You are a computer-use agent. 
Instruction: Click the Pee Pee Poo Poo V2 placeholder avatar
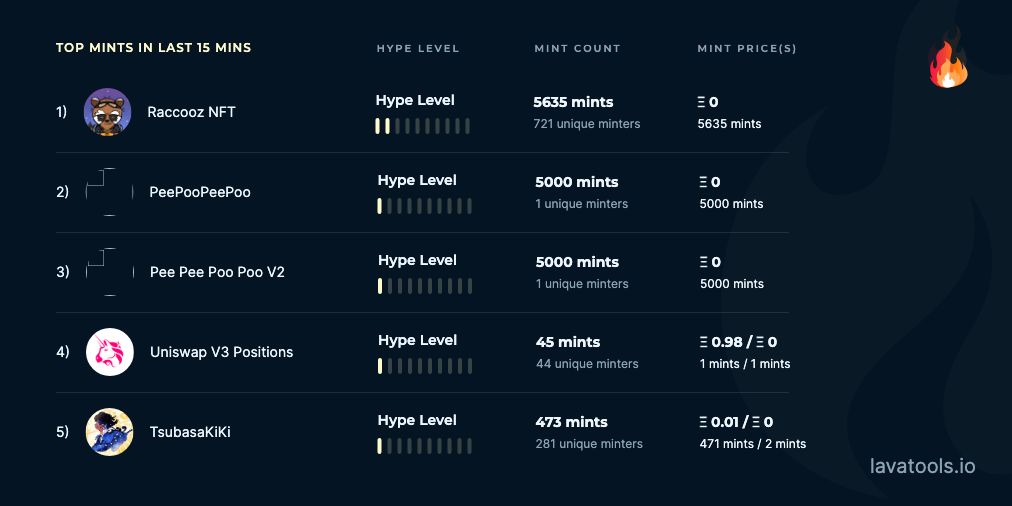coord(110,272)
